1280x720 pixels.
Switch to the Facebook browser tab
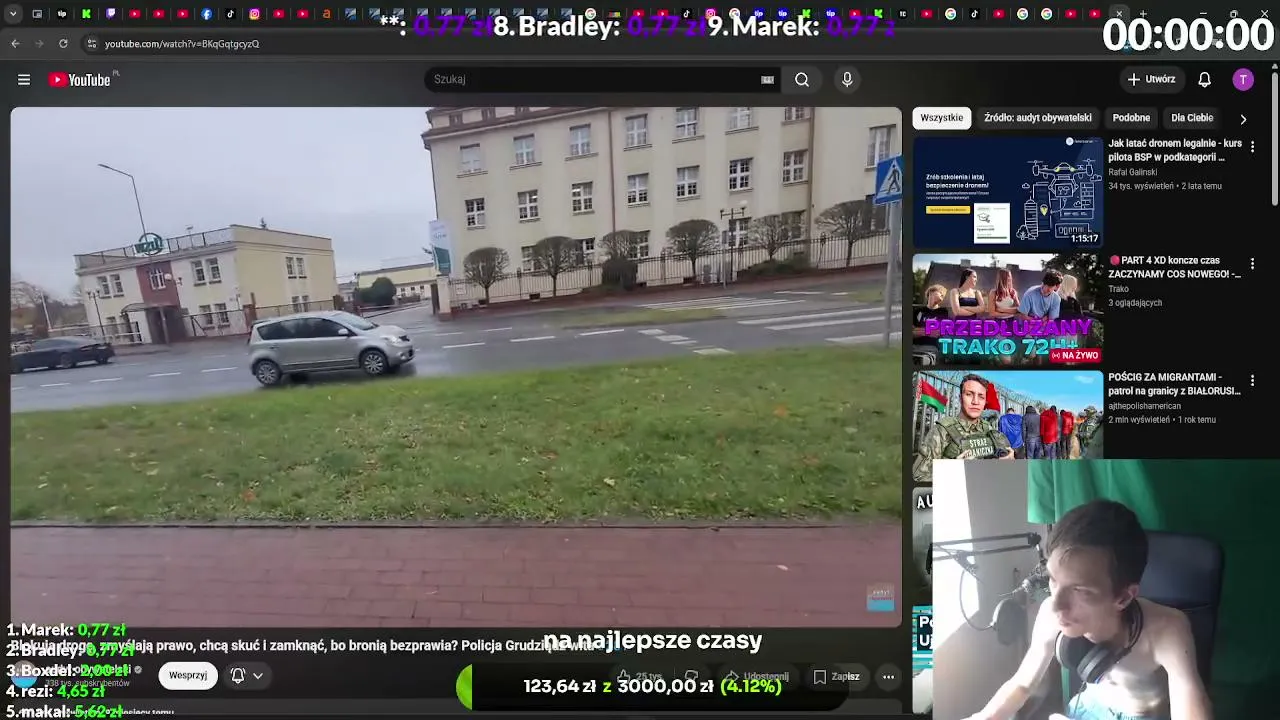206,14
